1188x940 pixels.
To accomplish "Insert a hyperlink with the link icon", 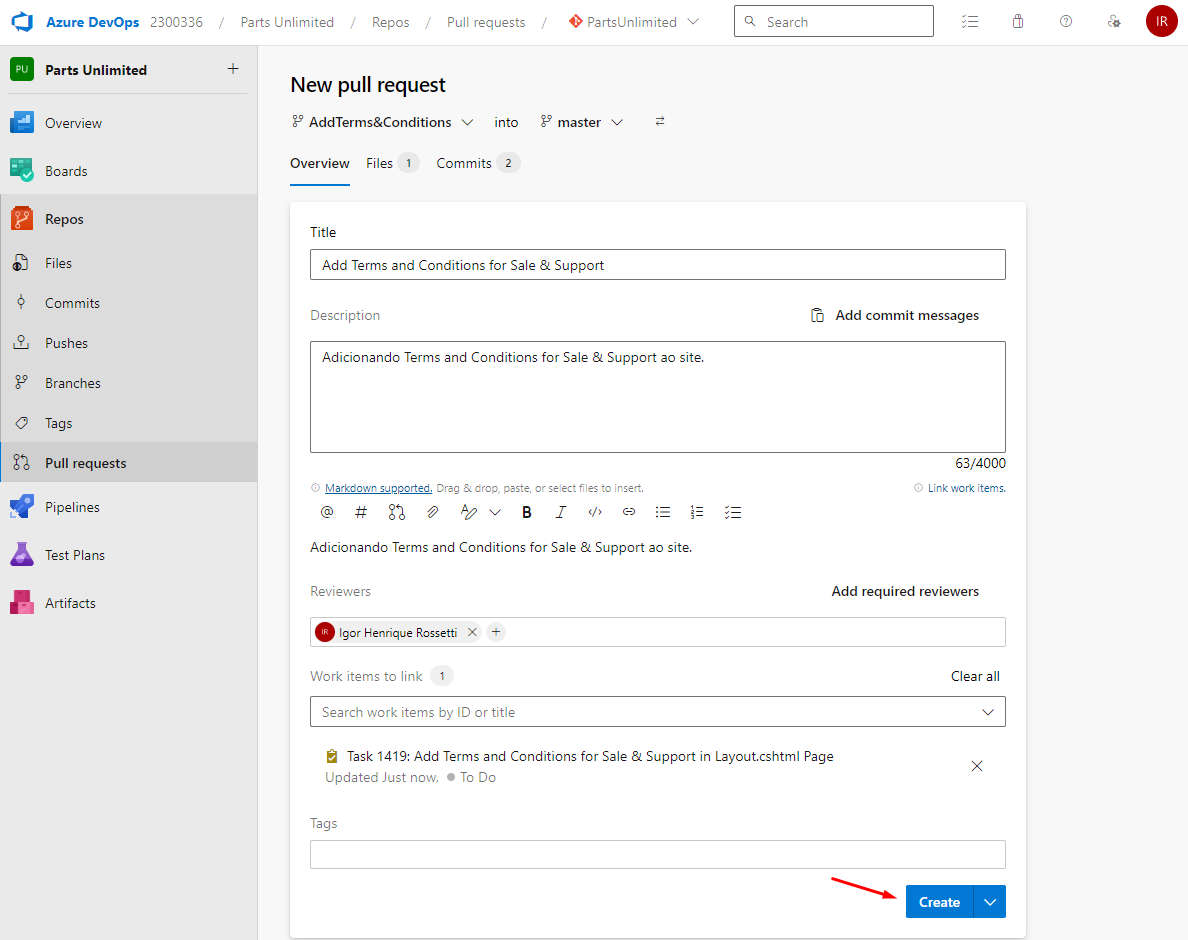I will [x=629, y=512].
